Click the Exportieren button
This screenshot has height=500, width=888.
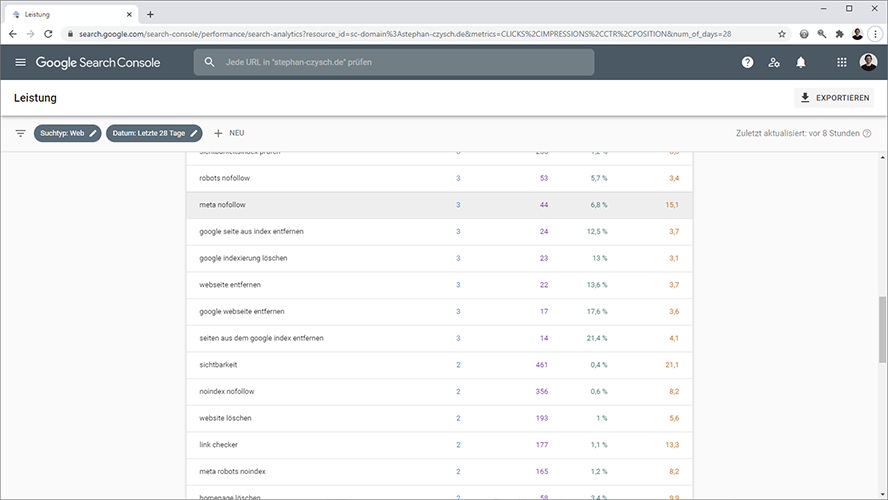tap(834, 98)
